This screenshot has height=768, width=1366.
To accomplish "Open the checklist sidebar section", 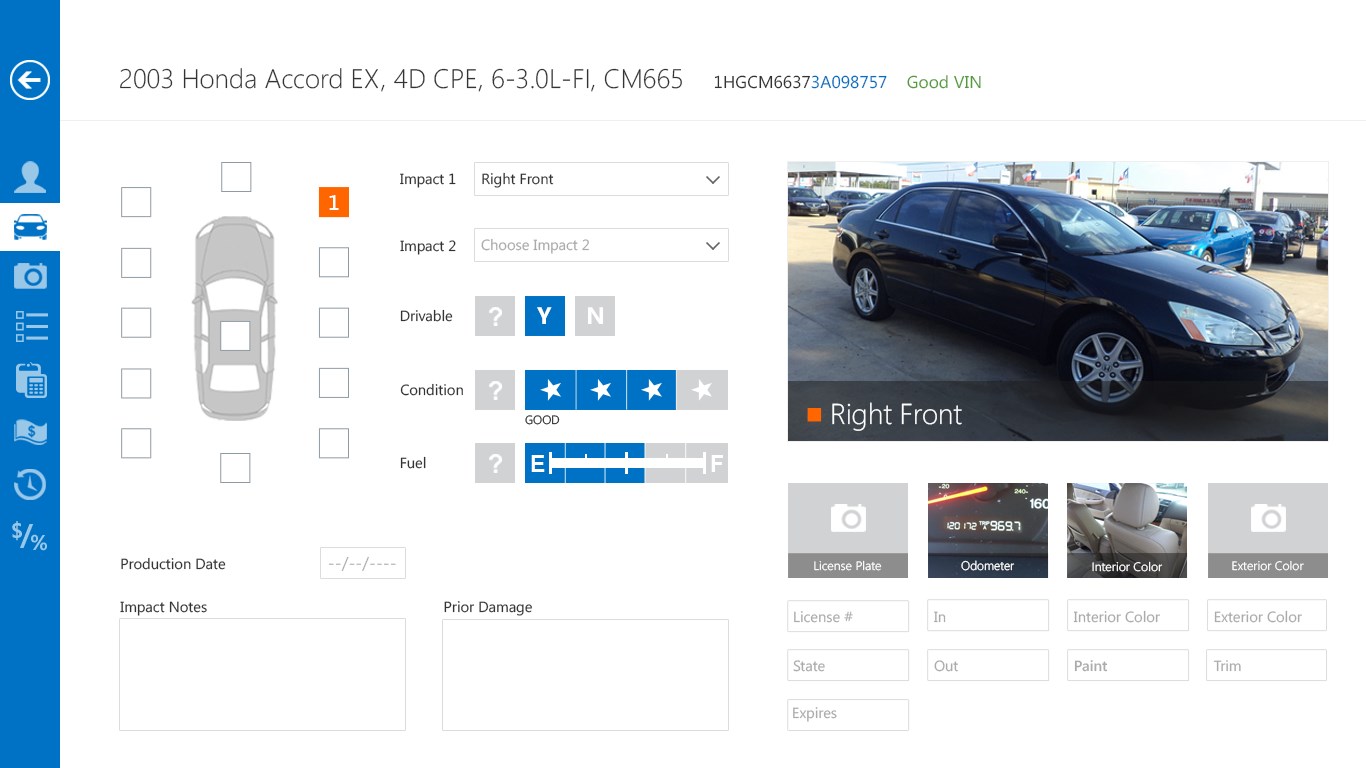I will coord(30,326).
